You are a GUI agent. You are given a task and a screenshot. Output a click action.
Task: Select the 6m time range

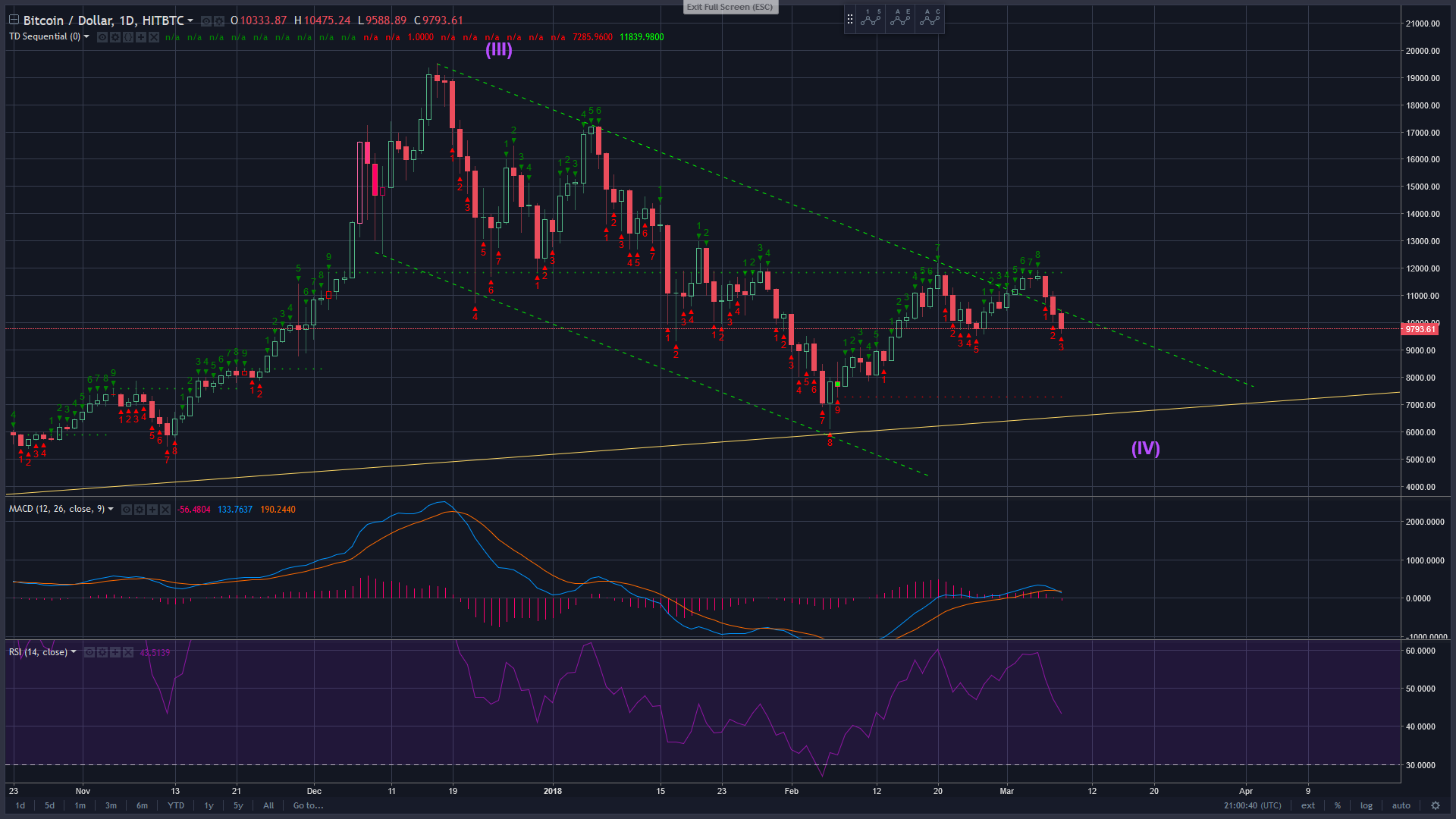click(142, 805)
